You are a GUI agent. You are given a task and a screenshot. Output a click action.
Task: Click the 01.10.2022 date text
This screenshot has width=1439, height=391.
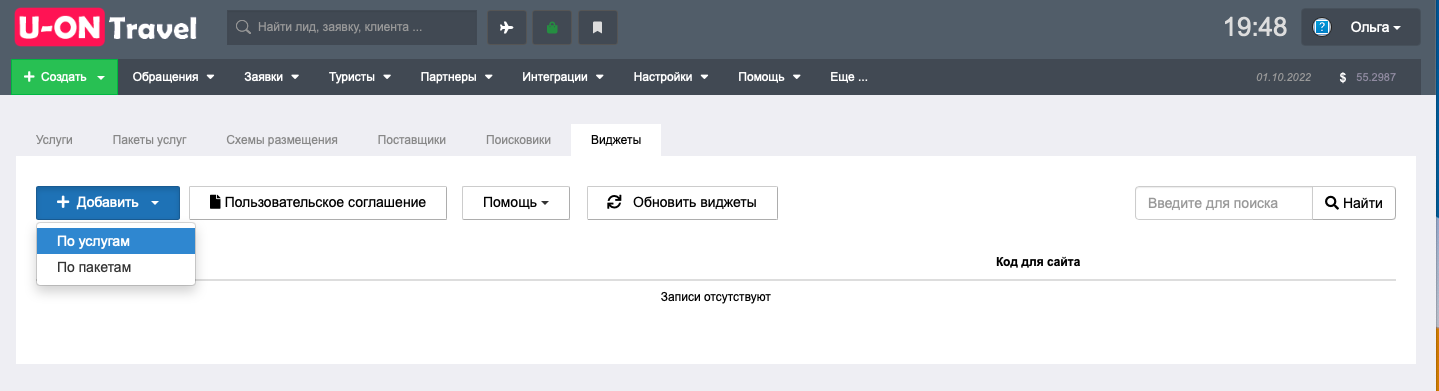(x=1283, y=77)
